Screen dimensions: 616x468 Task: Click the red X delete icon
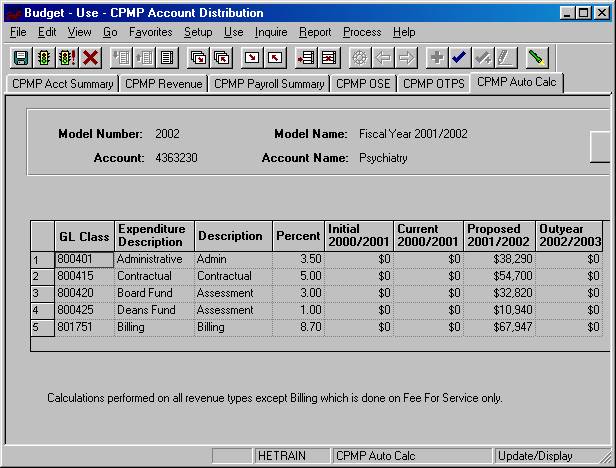point(91,58)
